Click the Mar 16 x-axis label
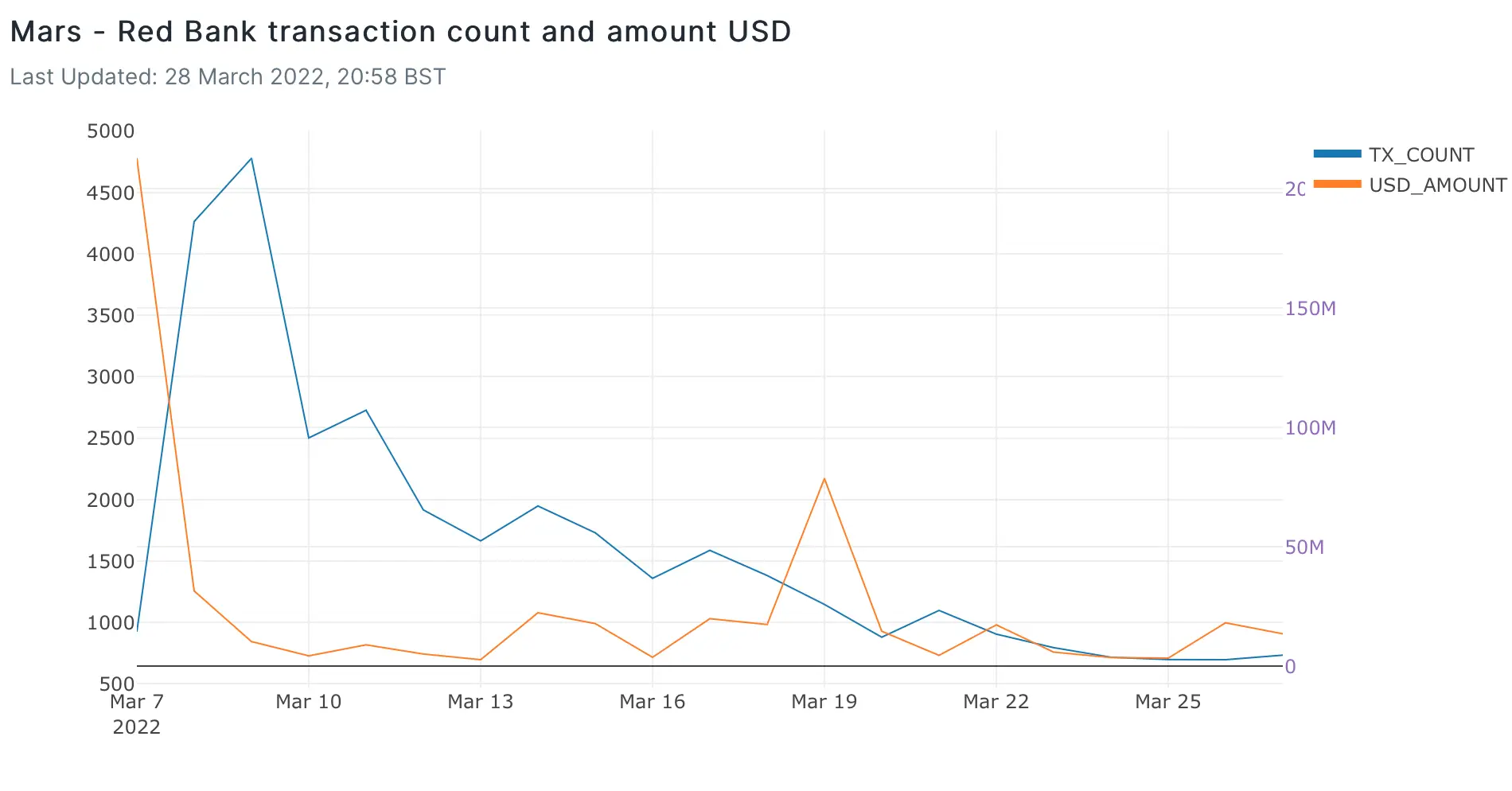The width and height of the screenshot is (1512, 791). coord(652,702)
